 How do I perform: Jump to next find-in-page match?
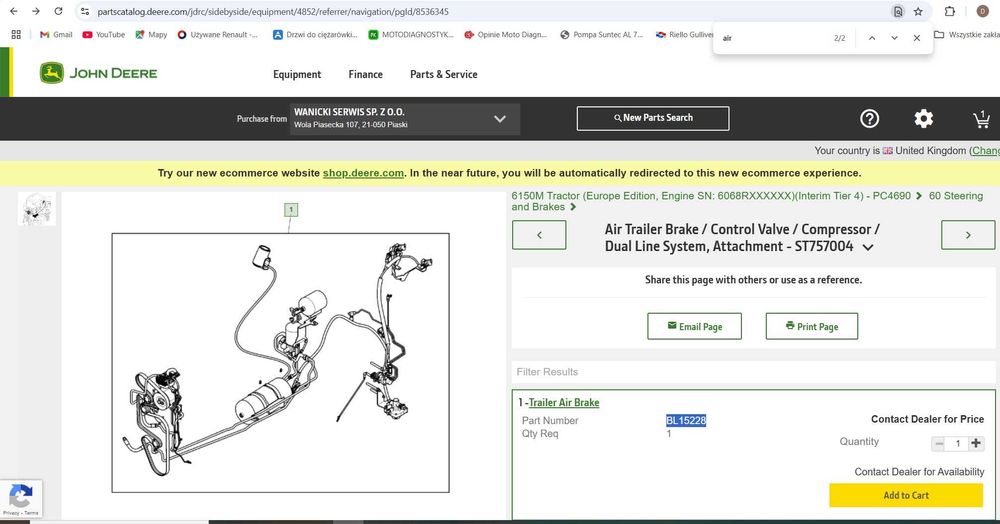pyautogui.click(x=894, y=38)
